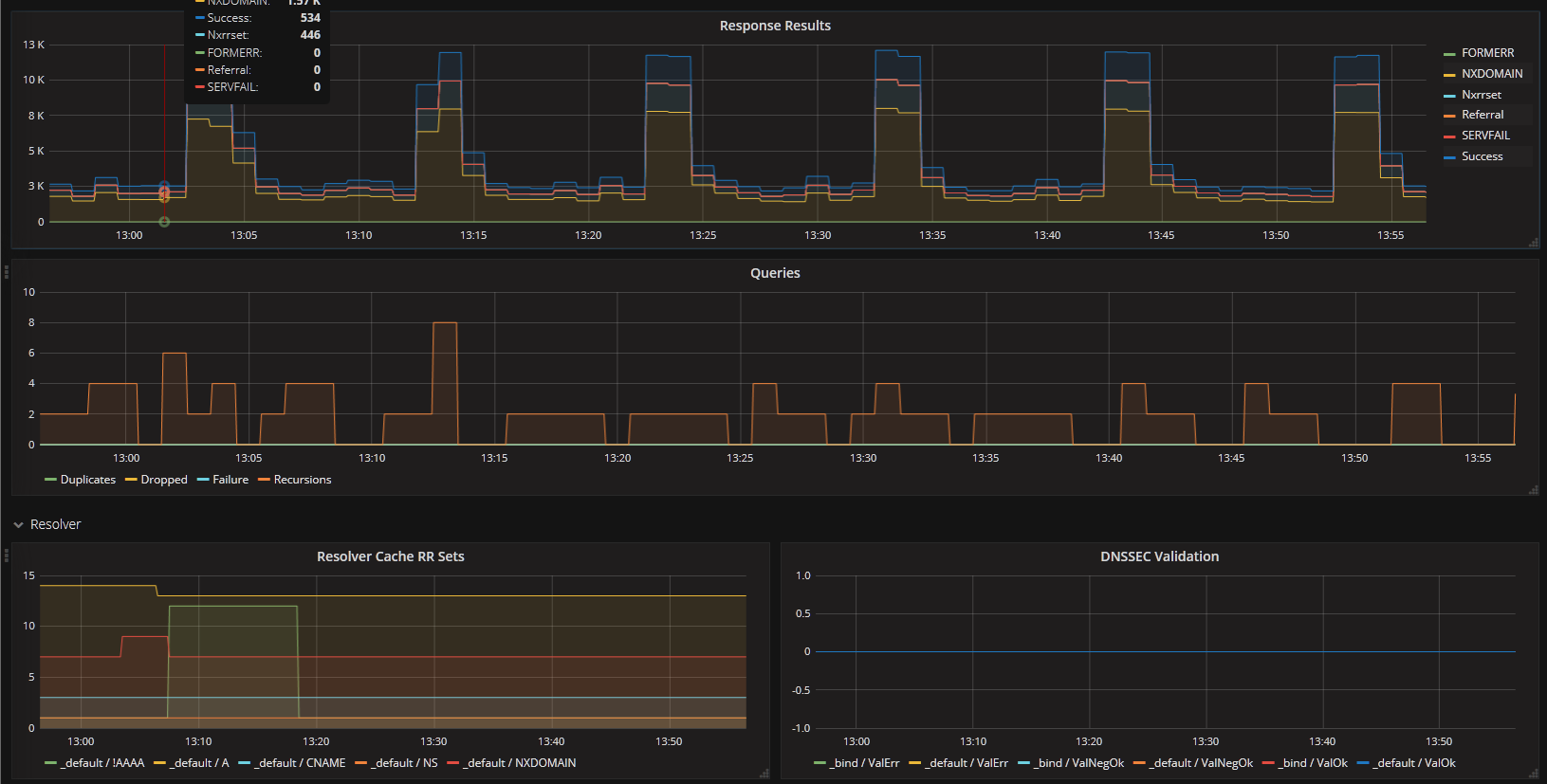Show only Recursions in Queries legend
This screenshot has width=1547, height=784.
coord(303,480)
